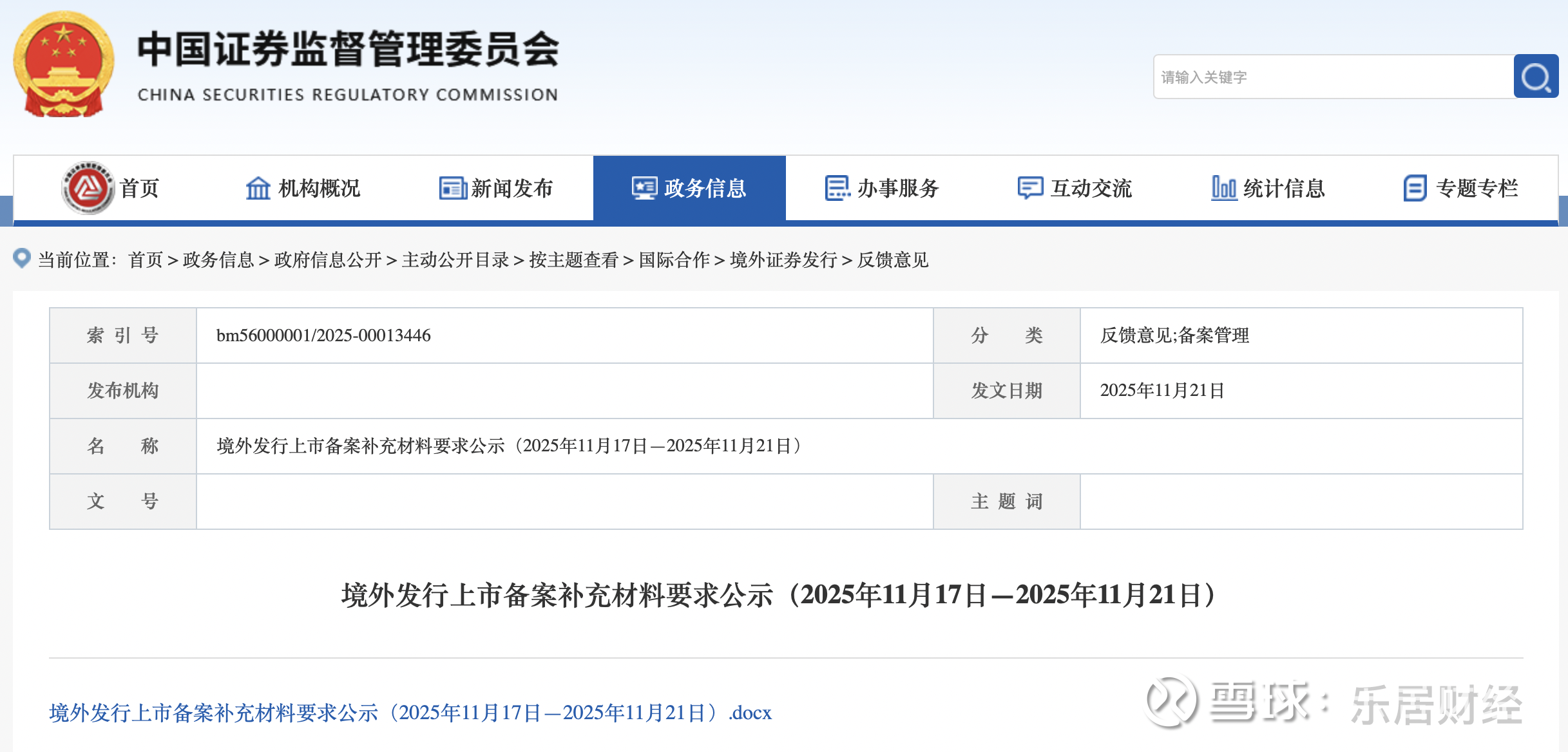This screenshot has height=752, width=1568.
Task: Open the 新闻发布 navigation tab
Action: (512, 188)
